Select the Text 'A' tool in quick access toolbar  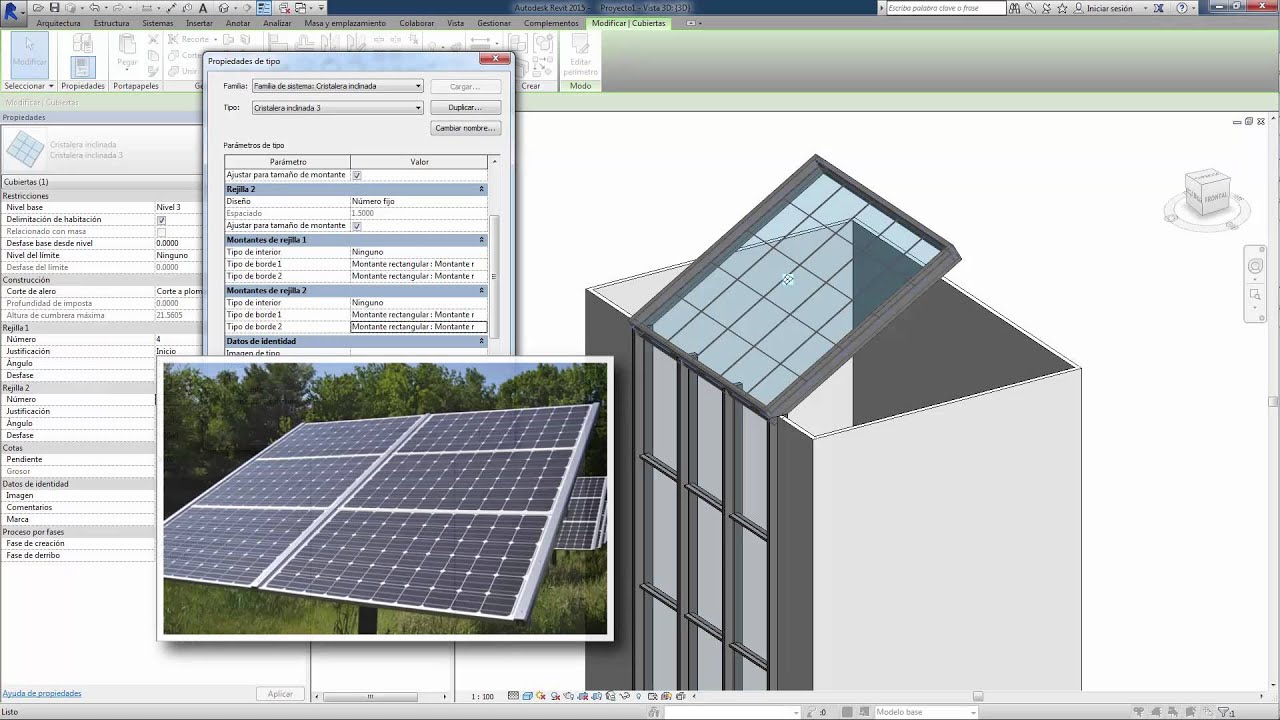point(203,8)
